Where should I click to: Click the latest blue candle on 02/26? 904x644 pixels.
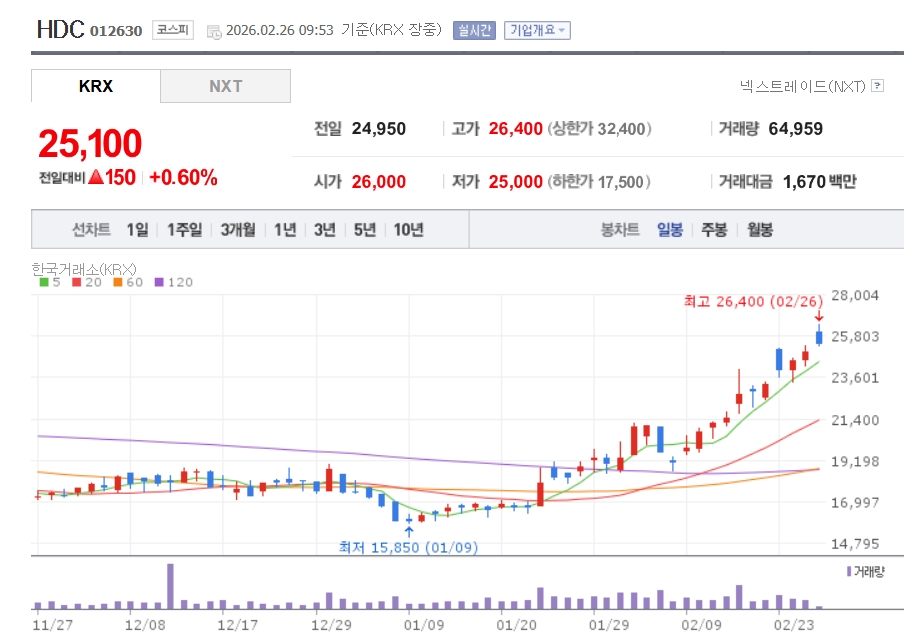point(819,336)
